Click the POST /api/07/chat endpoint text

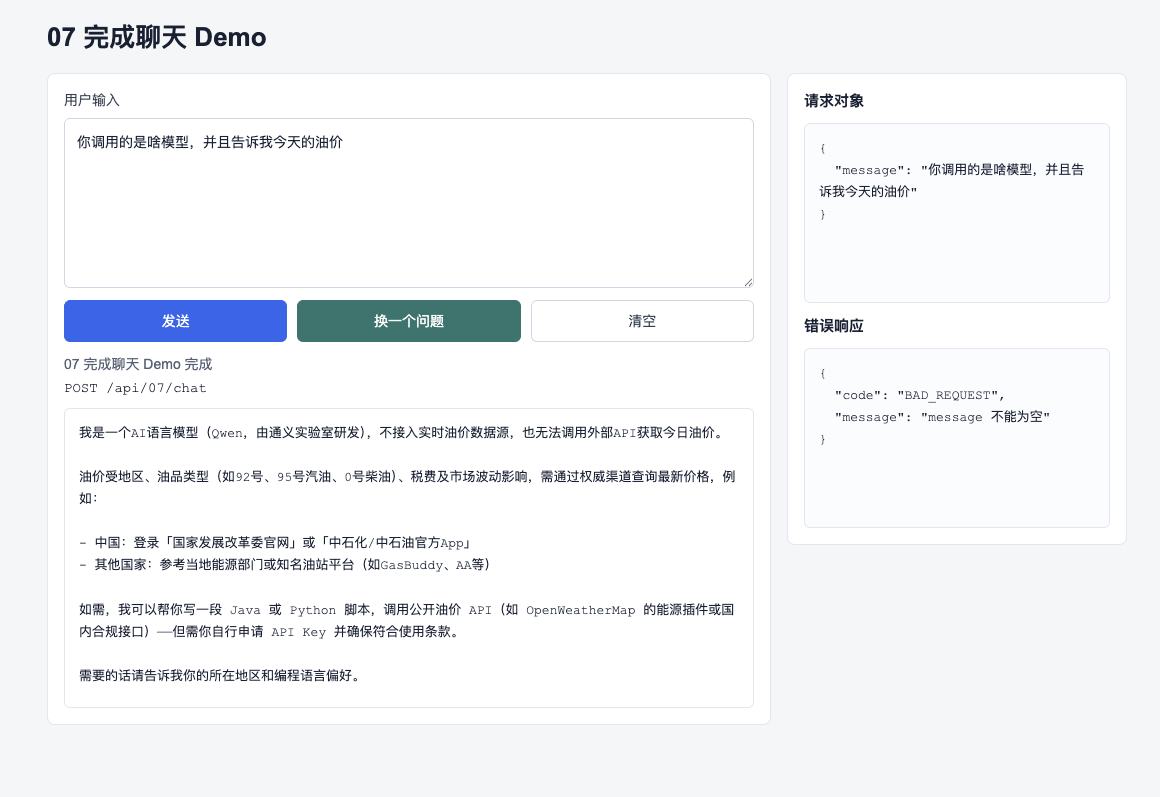click(135, 388)
